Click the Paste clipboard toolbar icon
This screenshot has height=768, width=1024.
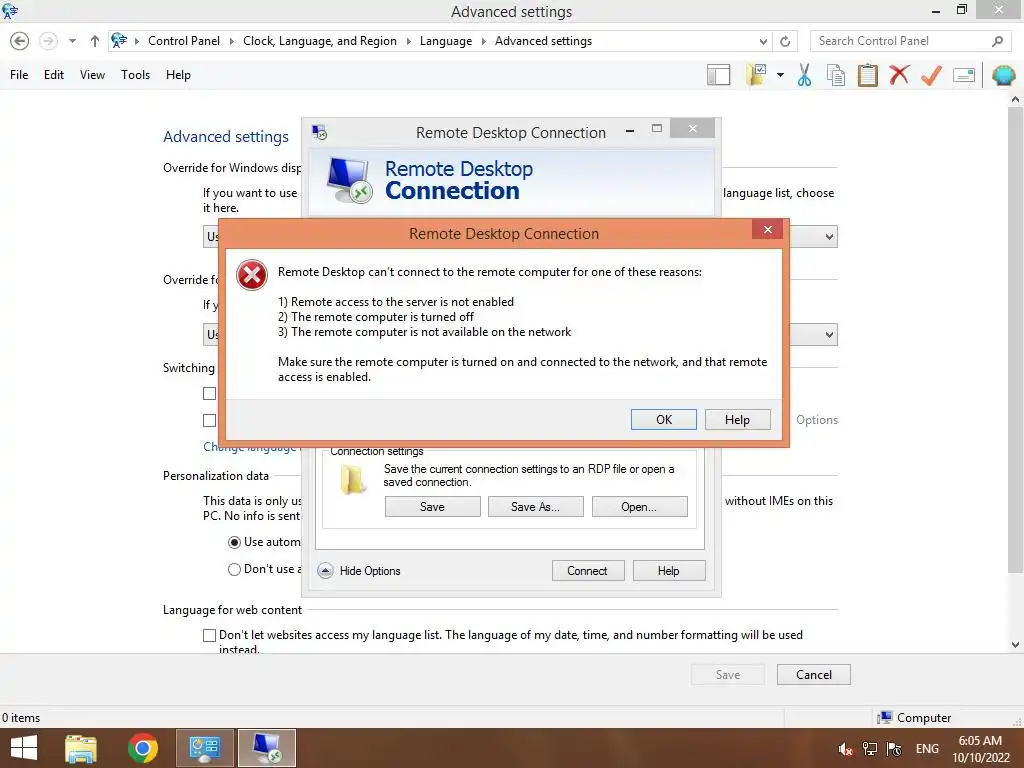click(x=867, y=75)
